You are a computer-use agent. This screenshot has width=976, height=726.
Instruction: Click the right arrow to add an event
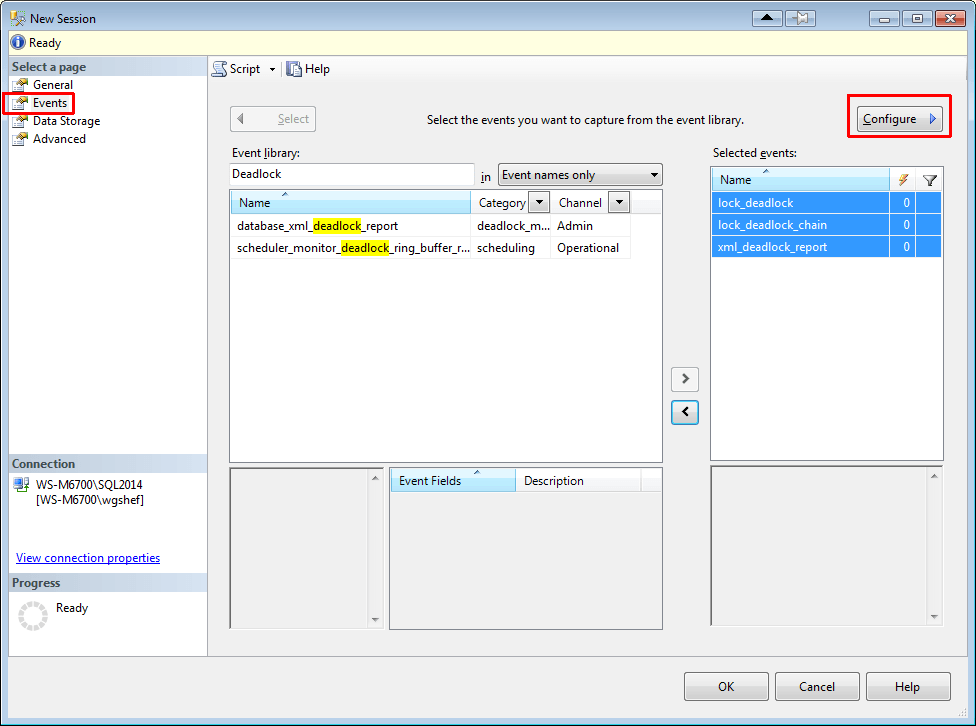(x=684, y=379)
